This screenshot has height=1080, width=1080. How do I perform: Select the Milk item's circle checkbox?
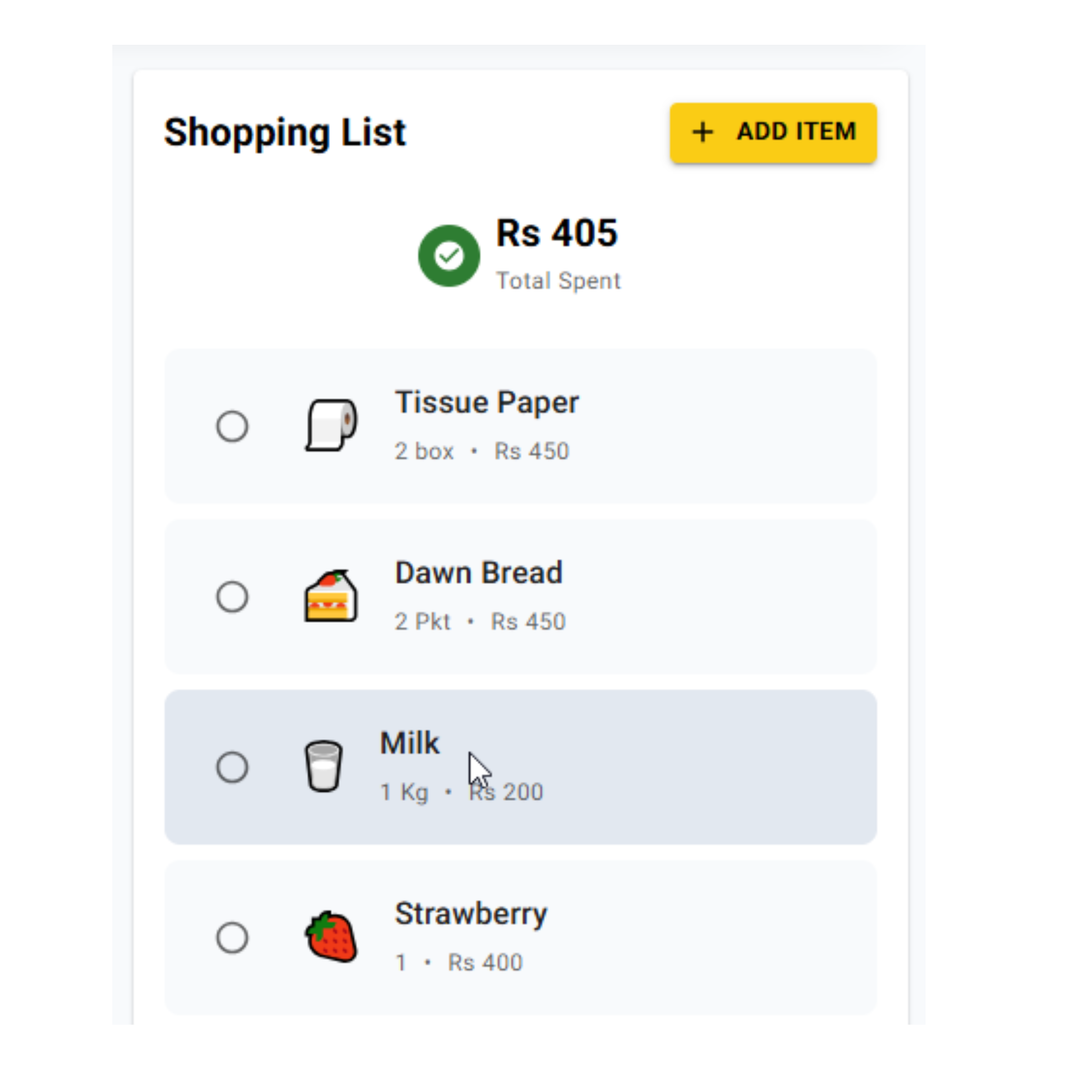(232, 767)
